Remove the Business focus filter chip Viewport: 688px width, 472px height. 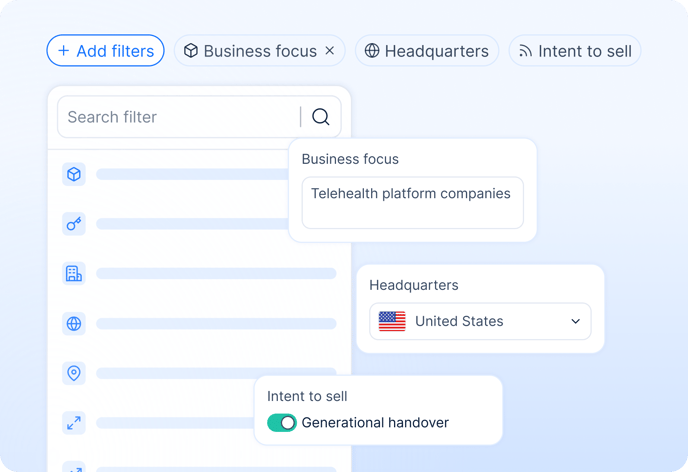tap(330, 51)
